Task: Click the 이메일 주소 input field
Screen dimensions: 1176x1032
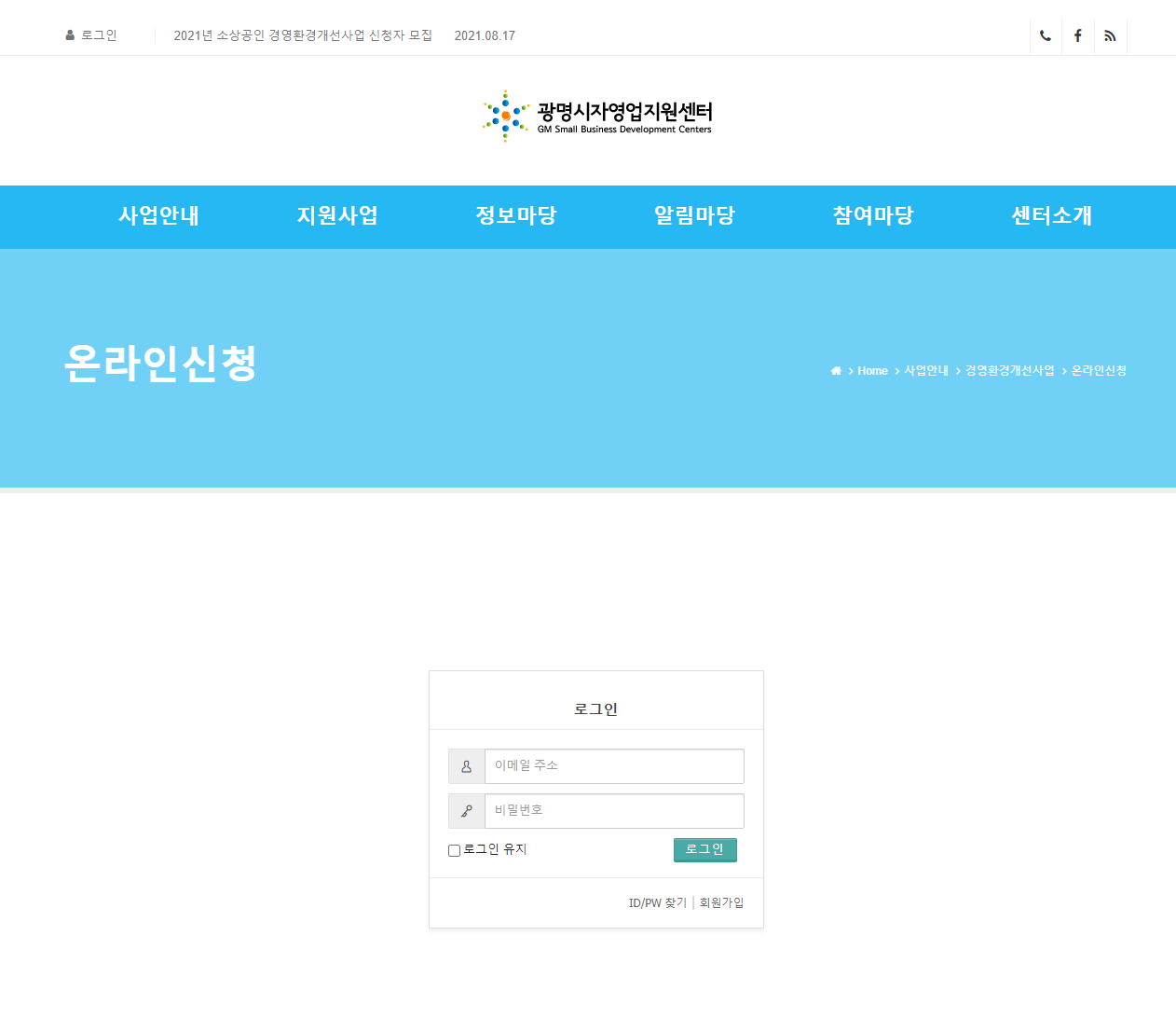Action: (613, 765)
